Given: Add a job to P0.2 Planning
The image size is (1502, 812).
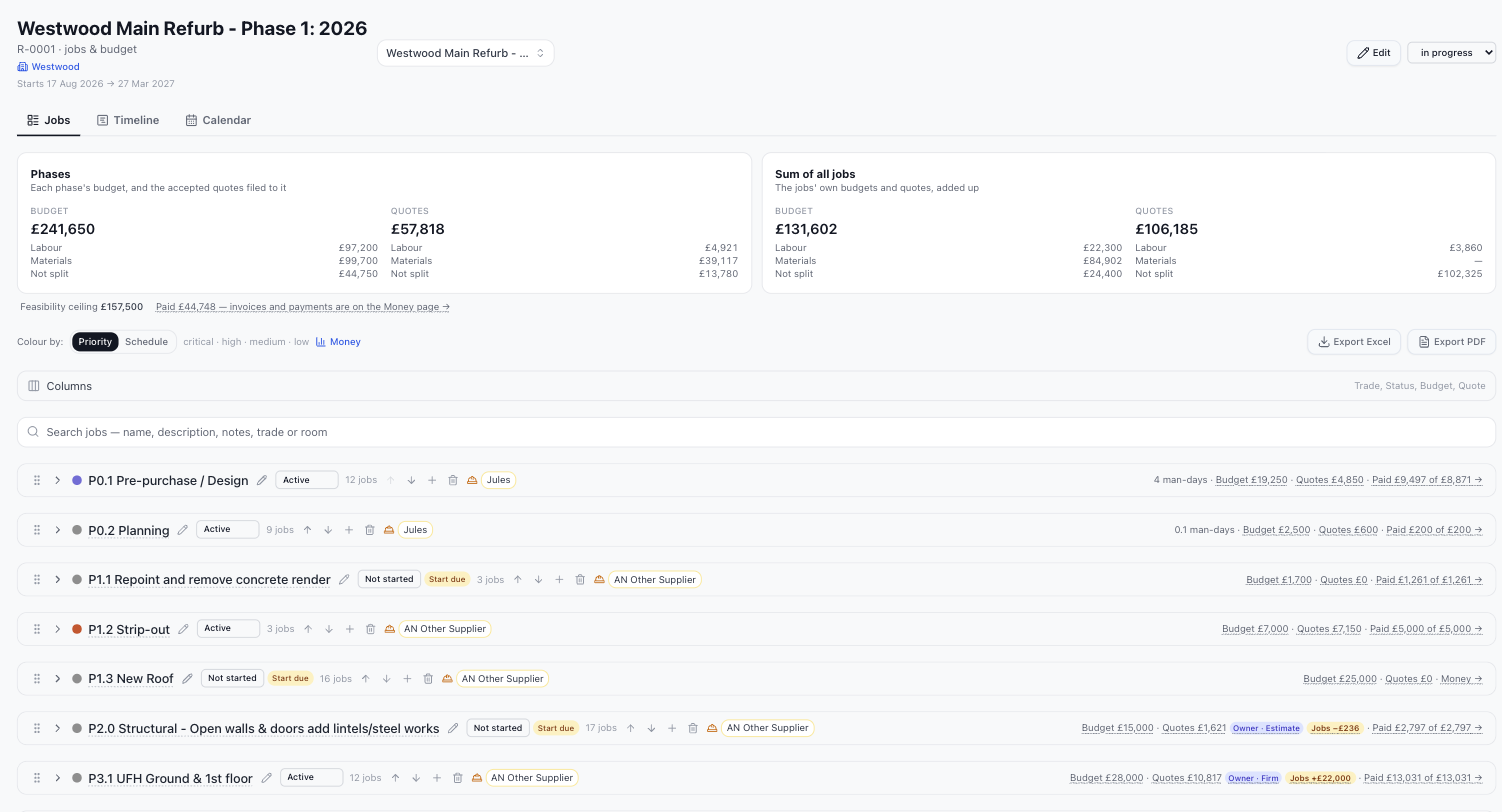Looking at the screenshot, I should pos(349,530).
